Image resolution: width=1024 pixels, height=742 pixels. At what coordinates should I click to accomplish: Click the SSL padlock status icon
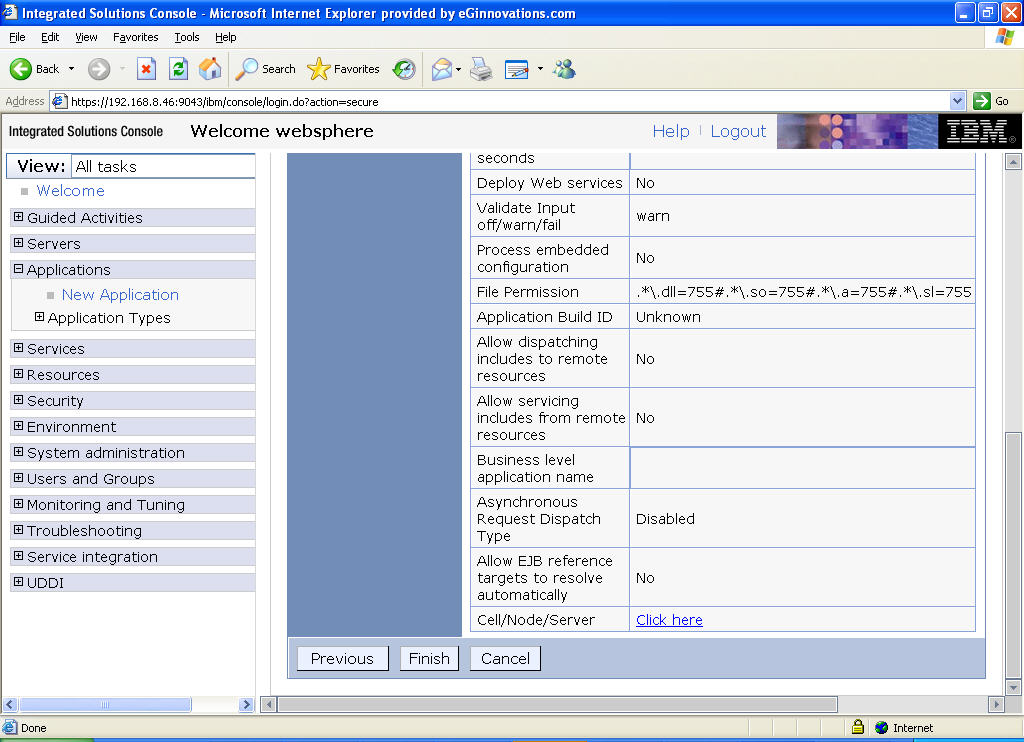point(858,727)
